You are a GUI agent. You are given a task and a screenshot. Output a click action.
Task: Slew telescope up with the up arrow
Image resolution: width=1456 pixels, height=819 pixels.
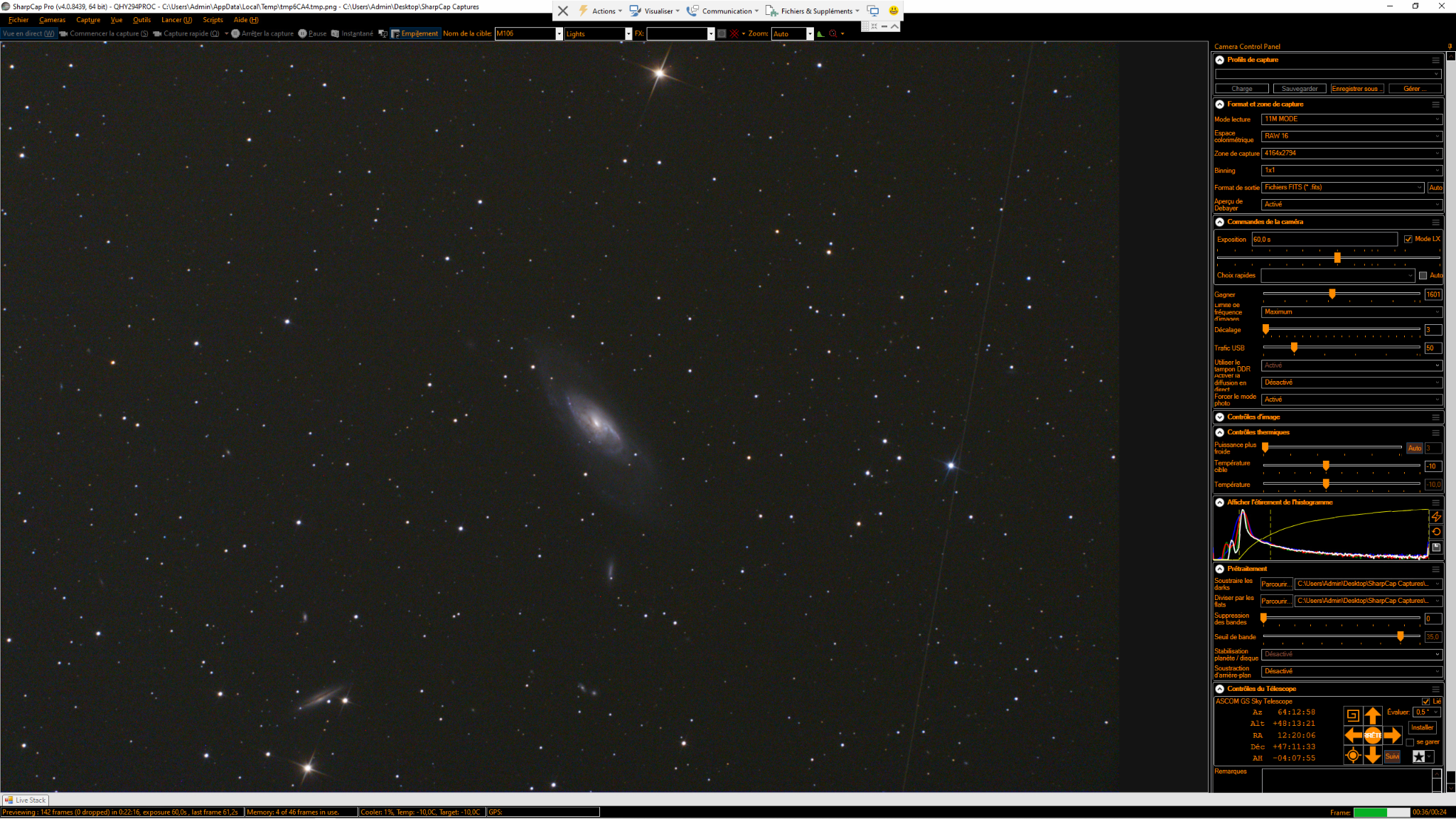pyautogui.click(x=1373, y=715)
